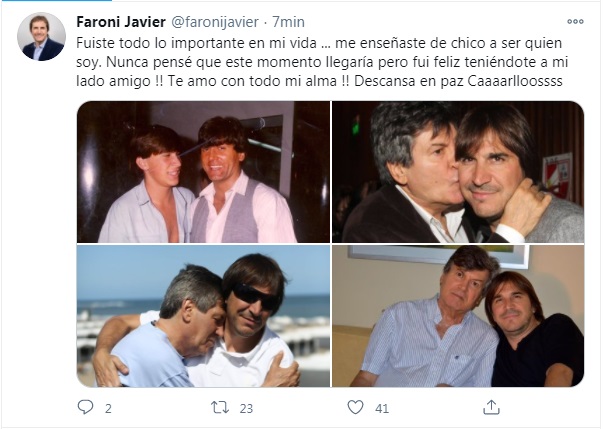Click the reply count 2
604x429 pixels.
point(108,408)
